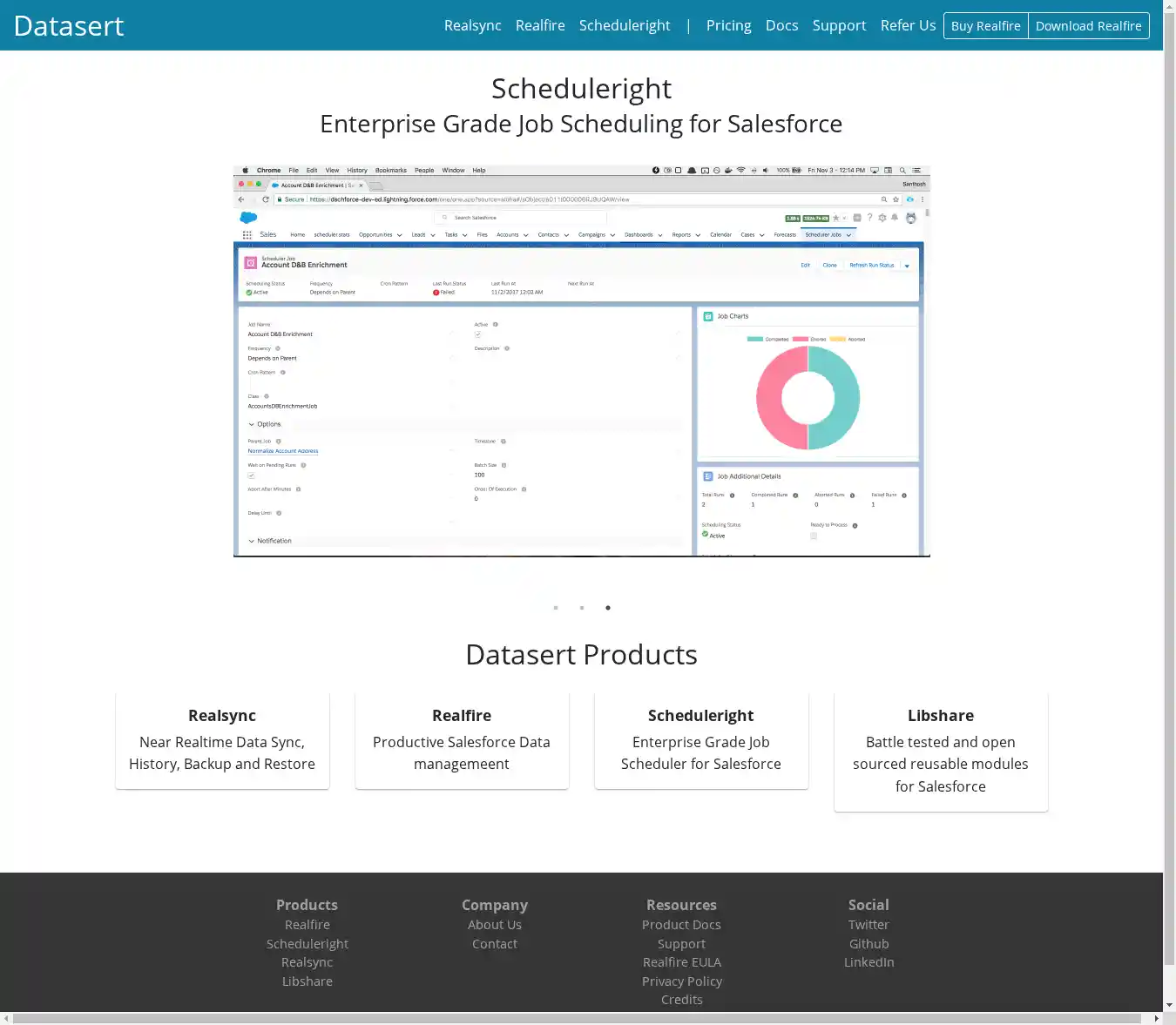Toggle the Active checkbox in job details
This screenshot has width=1176, height=1025.
477,334
